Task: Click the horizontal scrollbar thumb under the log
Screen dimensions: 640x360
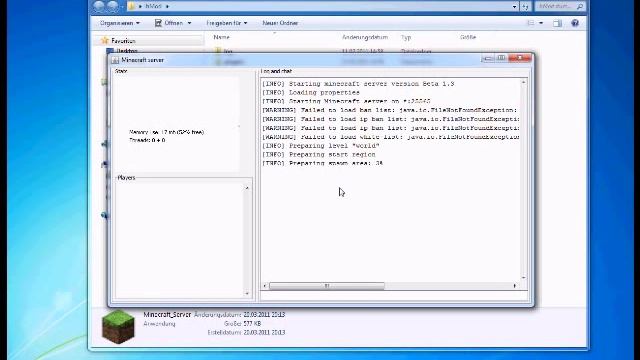Action: (x=327, y=286)
